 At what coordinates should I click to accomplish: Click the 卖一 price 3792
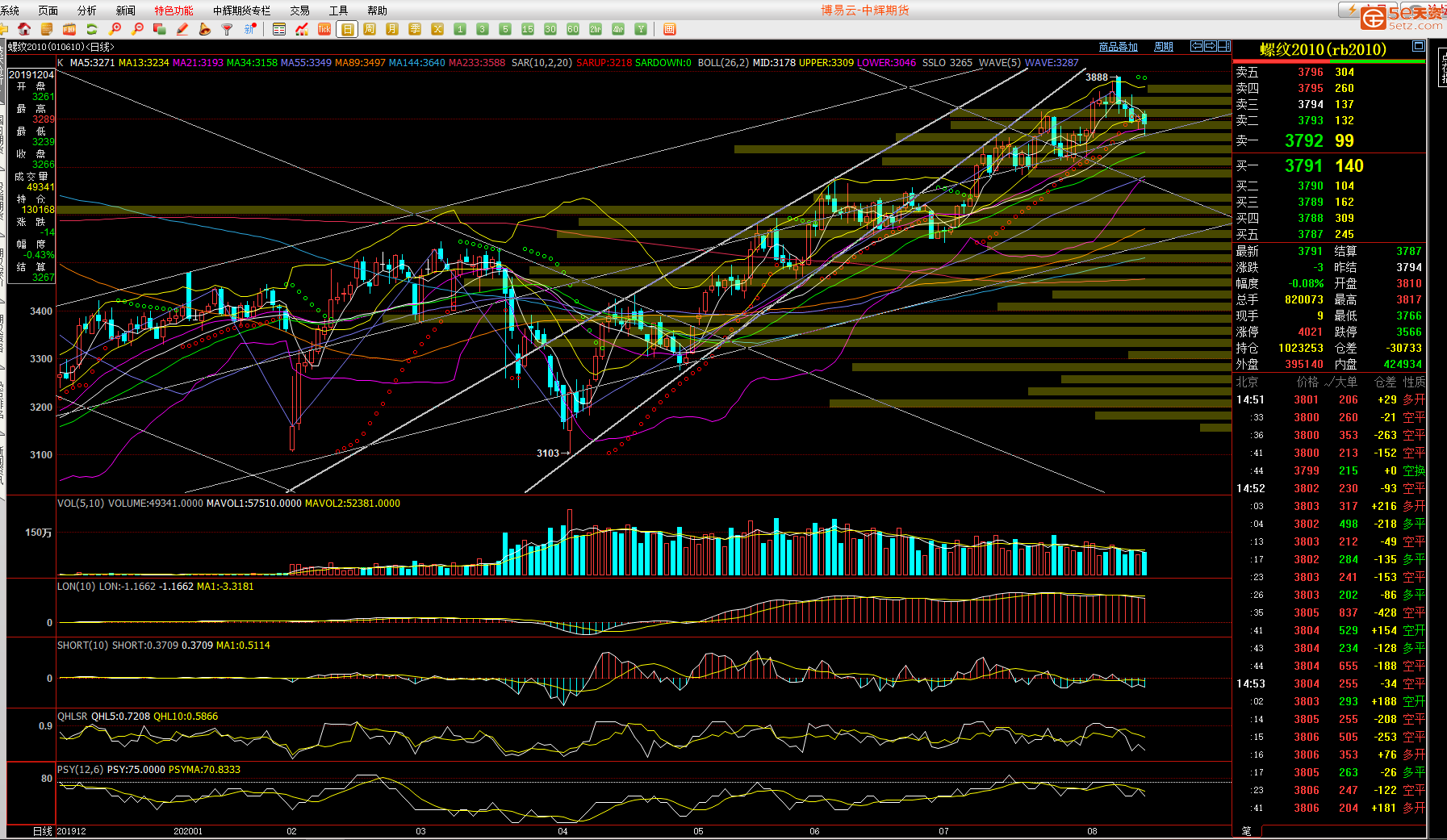point(1304,140)
